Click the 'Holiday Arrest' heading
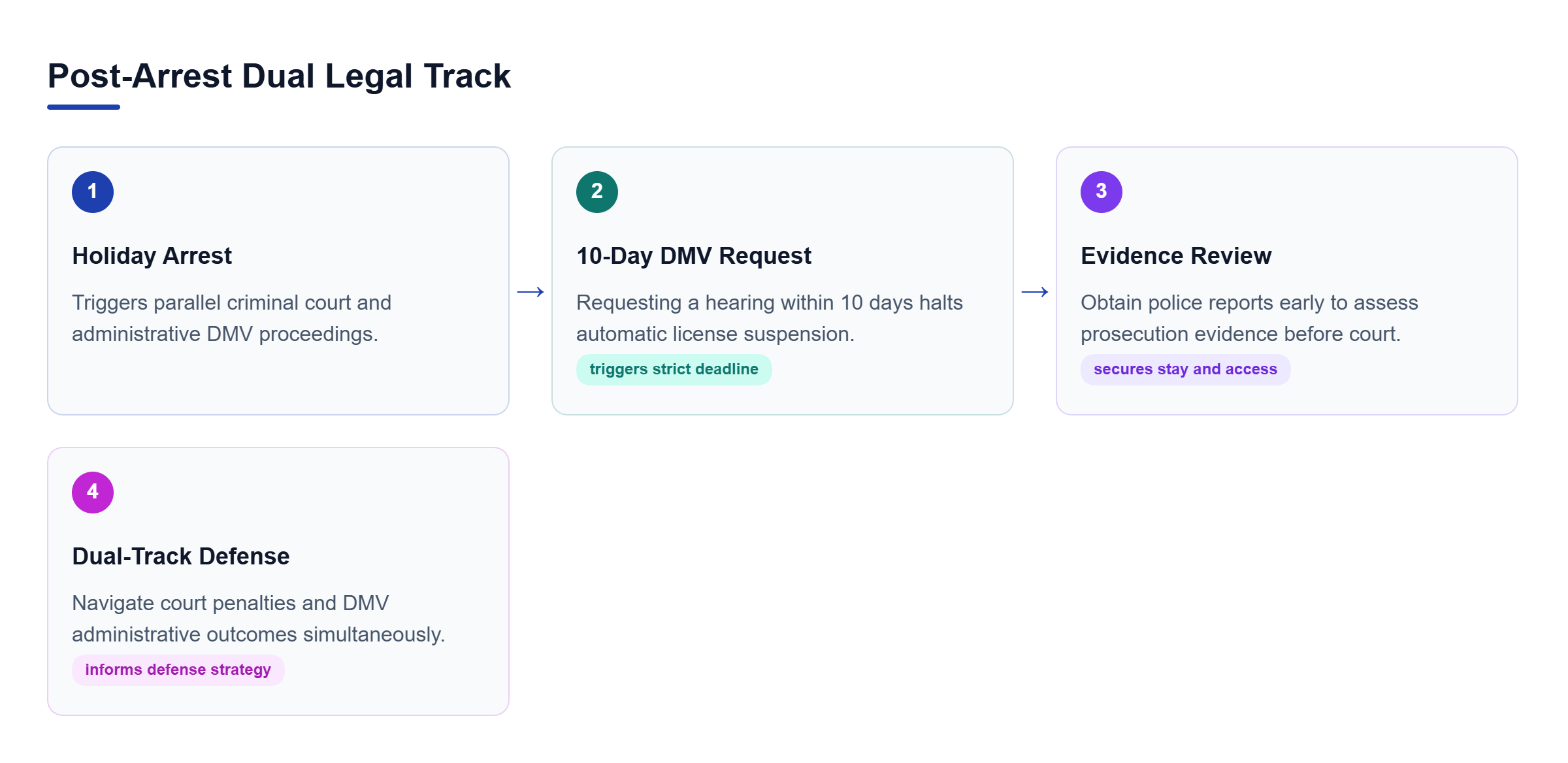Screen dimensions: 1568x763 click(152, 256)
